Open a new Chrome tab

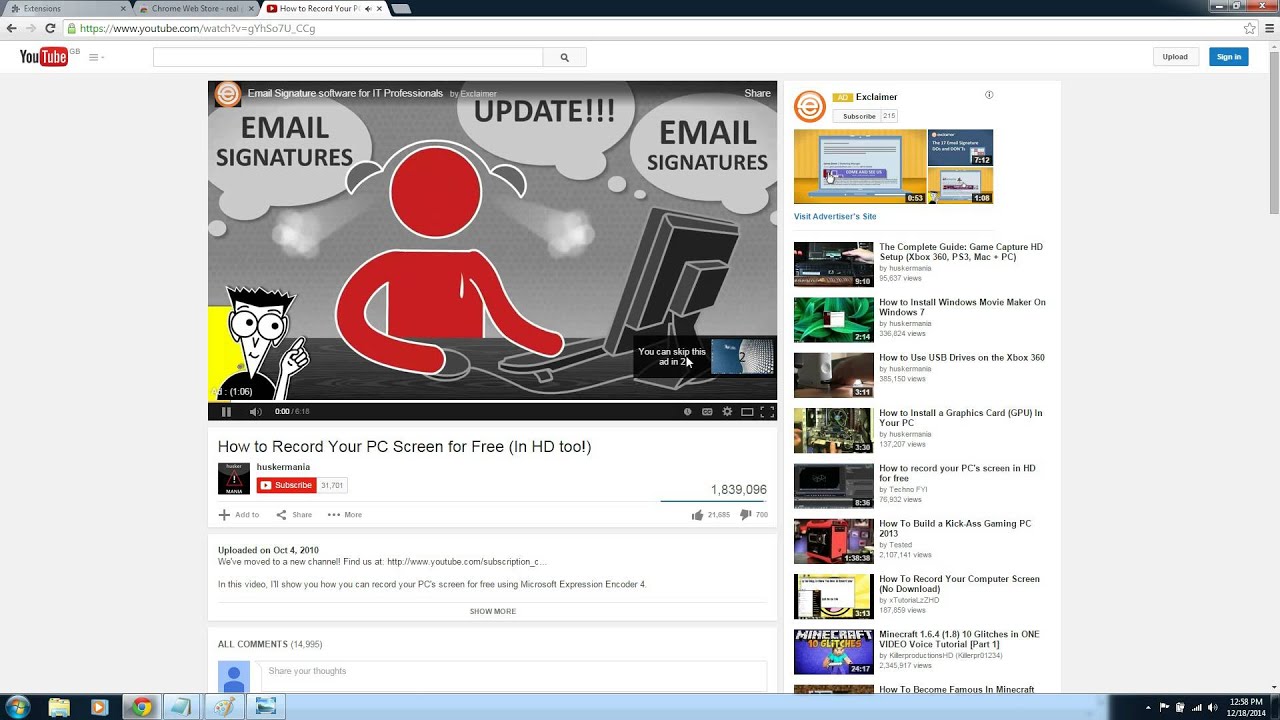(401, 9)
